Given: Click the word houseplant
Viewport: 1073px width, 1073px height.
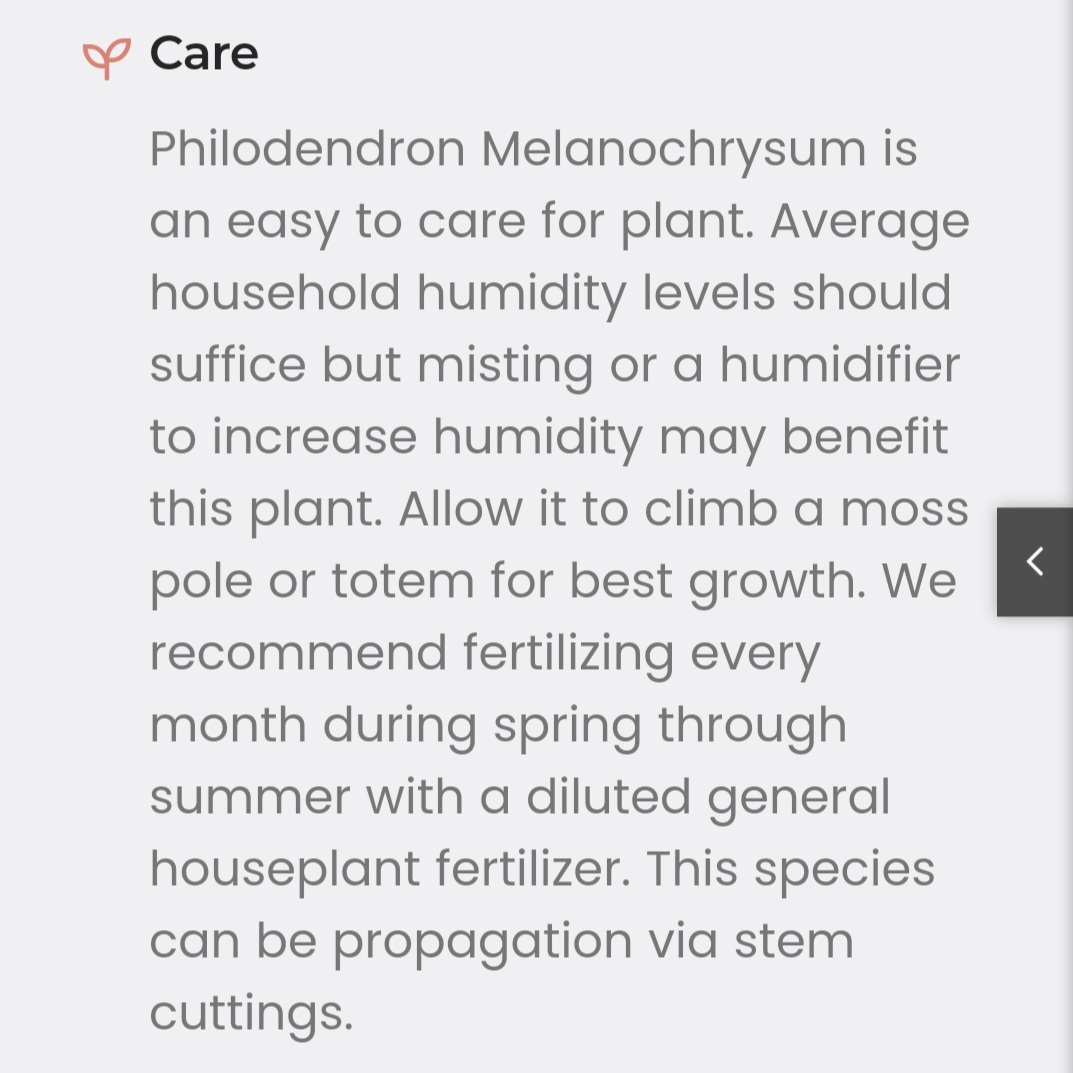Looking at the screenshot, I should click(x=285, y=869).
